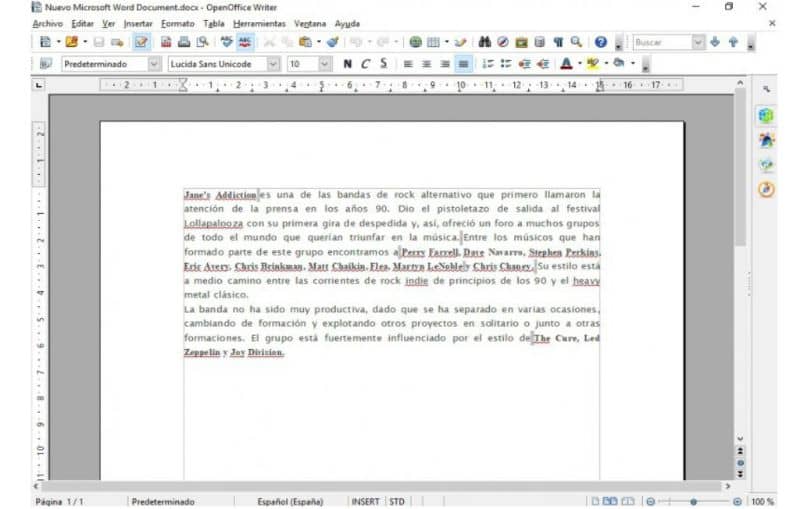
Task: Click the Hyperlink globe icon
Action: (415, 42)
